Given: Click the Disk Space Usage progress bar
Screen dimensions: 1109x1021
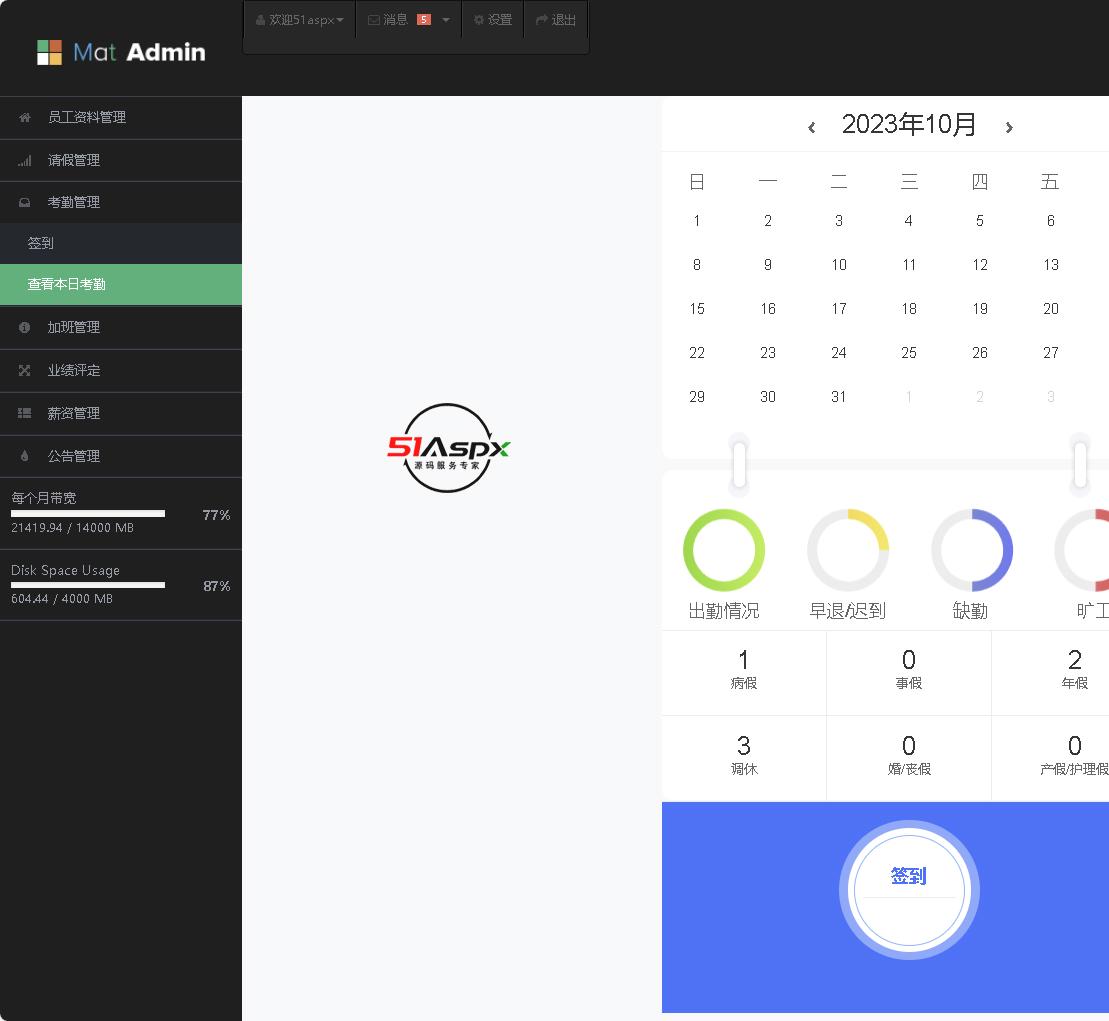Looking at the screenshot, I should click(88, 585).
